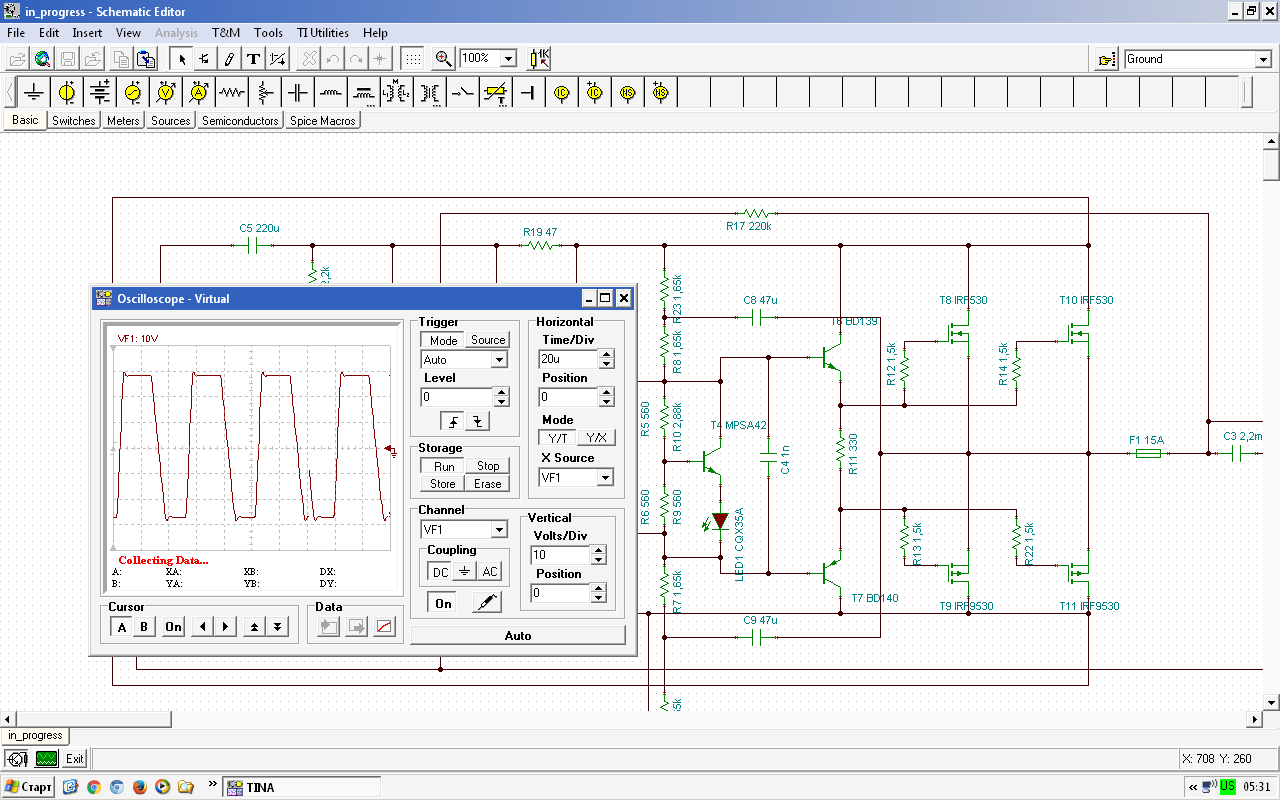Click the Volts/Div input field
The width and height of the screenshot is (1280, 800).
[560, 555]
